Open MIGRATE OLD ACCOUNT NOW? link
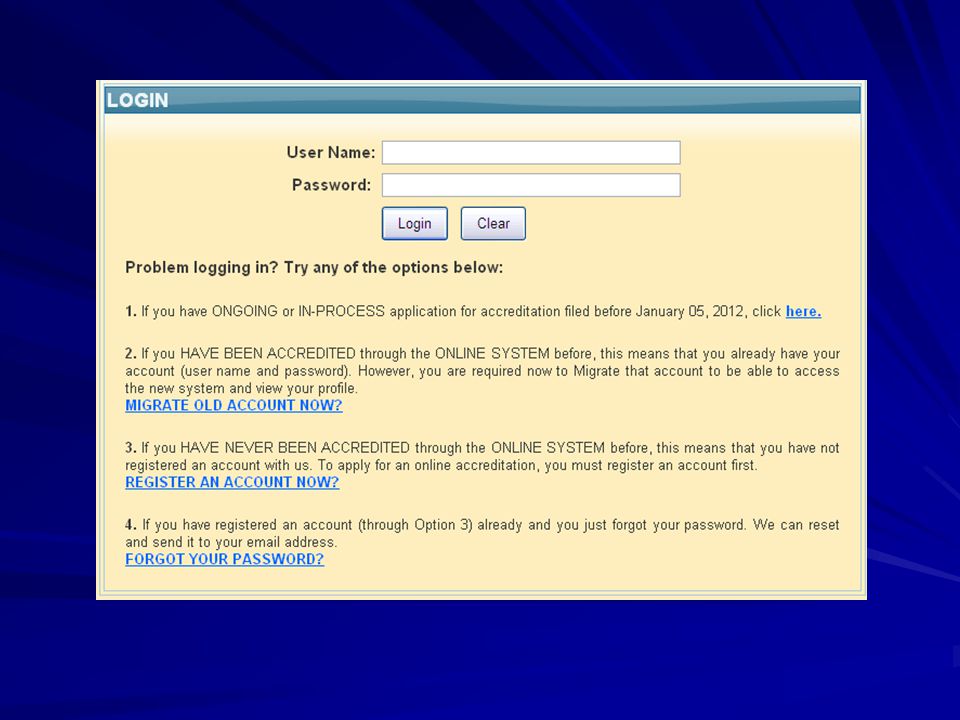The height and width of the screenshot is (720, 960). point(234,405)
